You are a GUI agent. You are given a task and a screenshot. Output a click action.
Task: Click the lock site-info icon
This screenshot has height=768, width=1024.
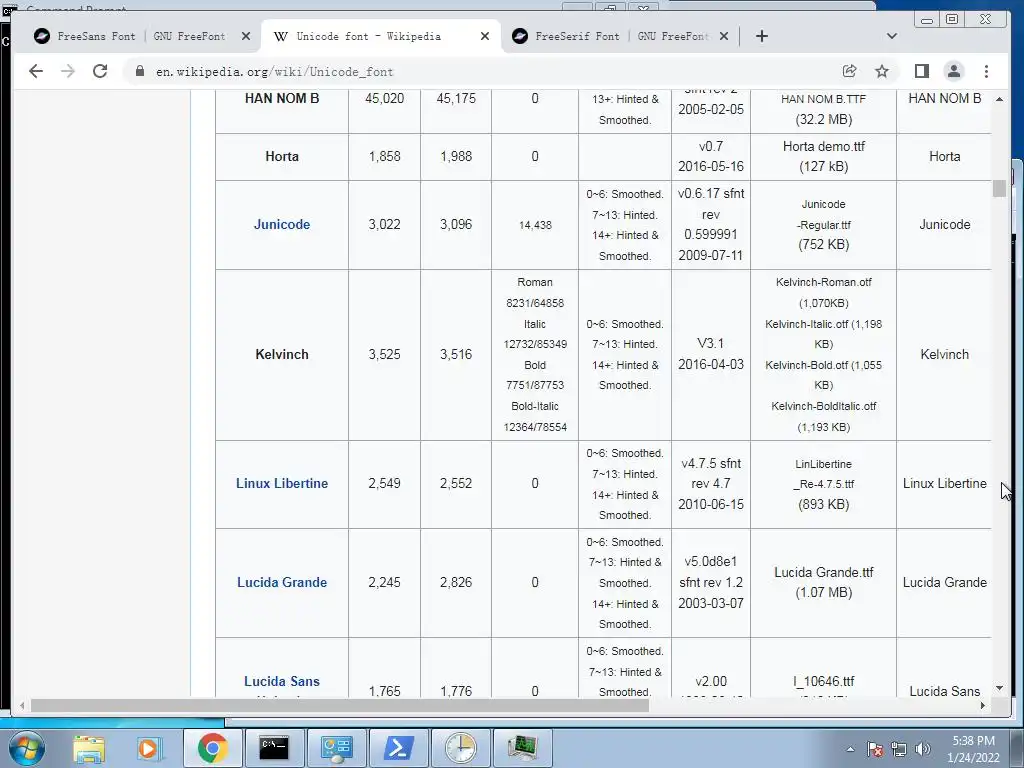(139, 71)
